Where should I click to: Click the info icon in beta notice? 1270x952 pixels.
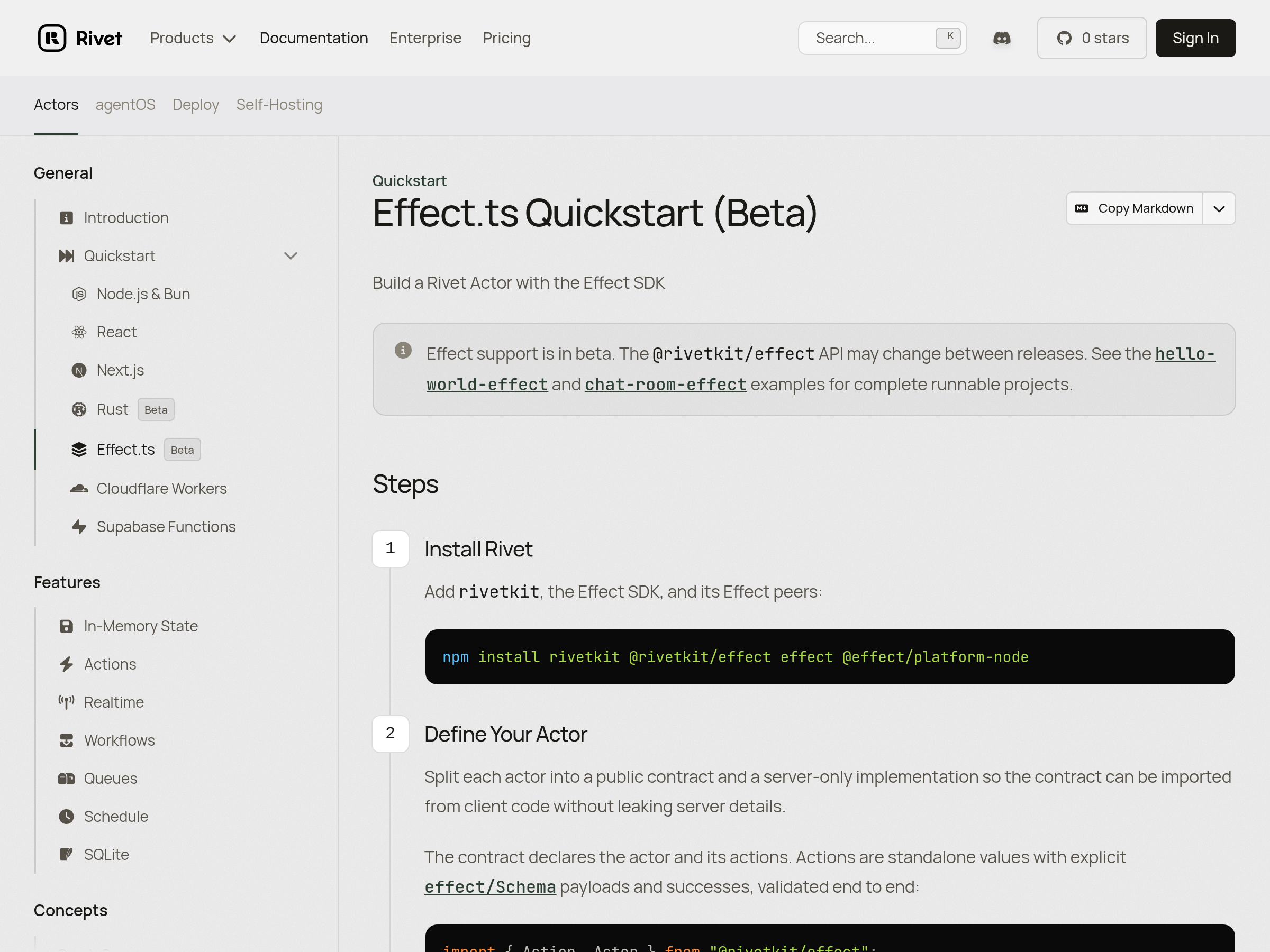click(403, 350)
